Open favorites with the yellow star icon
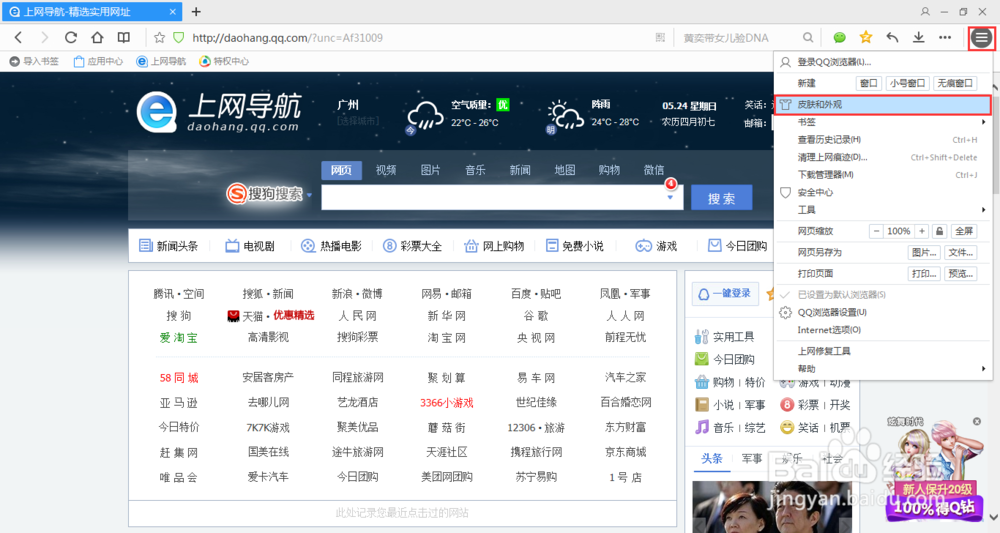Screen dimensions: 1000x533 (865, 38)
